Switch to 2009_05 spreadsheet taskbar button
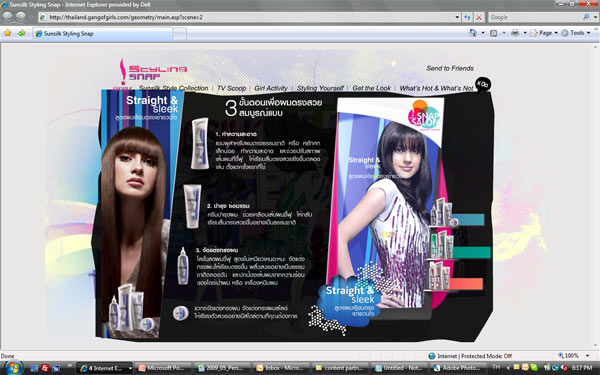Screen dimensions: 600x375 coord(222,368)
